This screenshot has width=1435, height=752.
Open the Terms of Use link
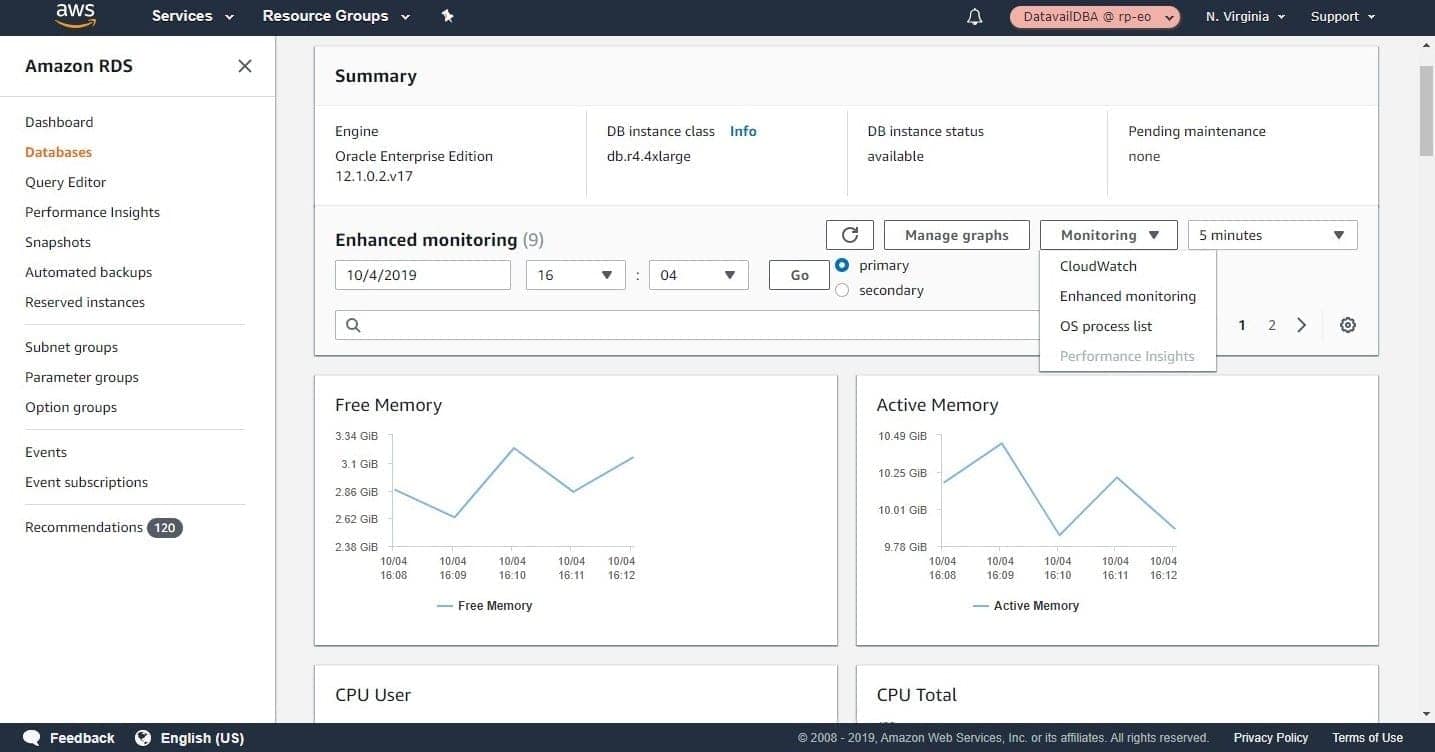pos(1367,738)
